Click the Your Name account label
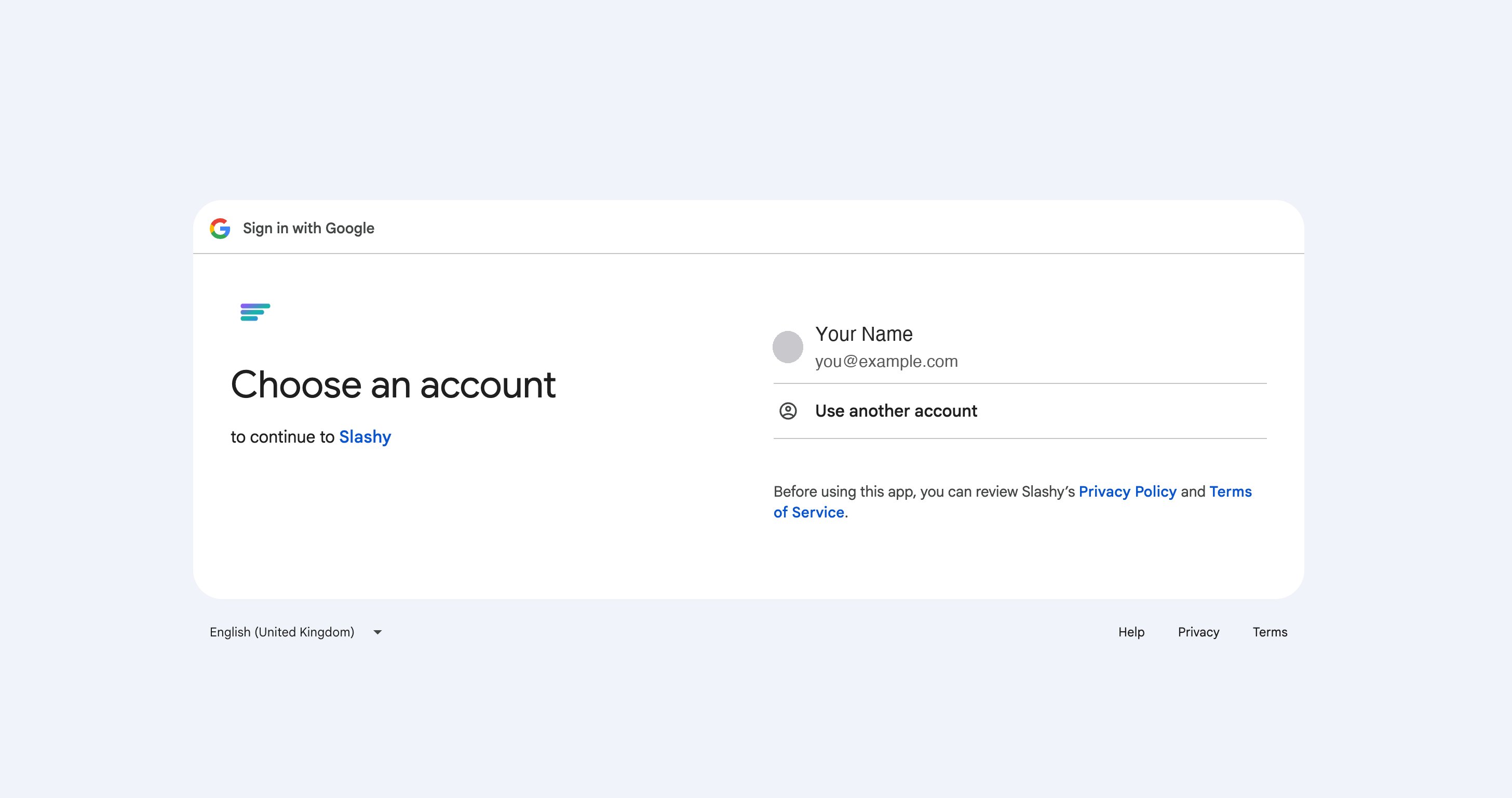Image resolution: width=1512 pixels, height=798 pixels. pos(864,334)
